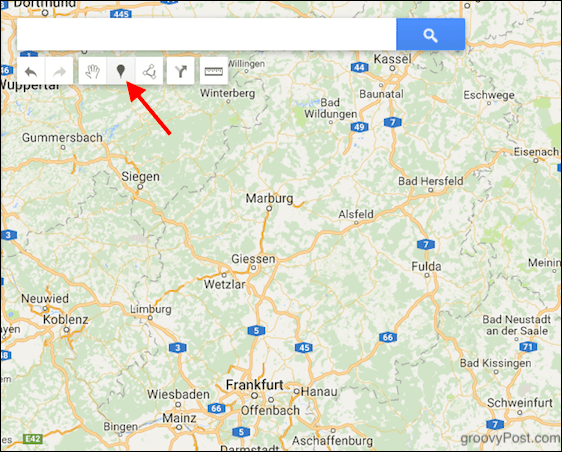Viewport: 562px width, 452px height.
Task: Select the hand pan tool
Action: [x=92, y=71]
